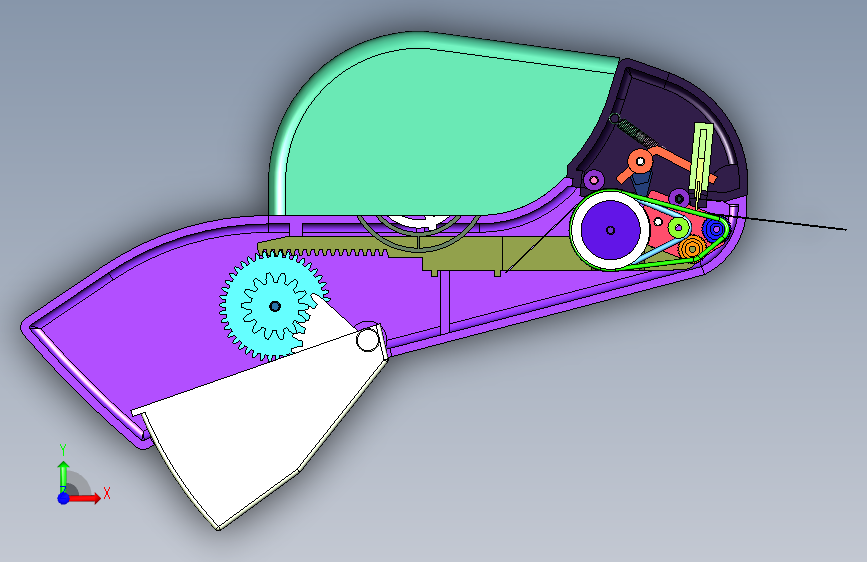Click the center hole of cyan gear
The image size is (867, 562).
(x=275, y=306)
